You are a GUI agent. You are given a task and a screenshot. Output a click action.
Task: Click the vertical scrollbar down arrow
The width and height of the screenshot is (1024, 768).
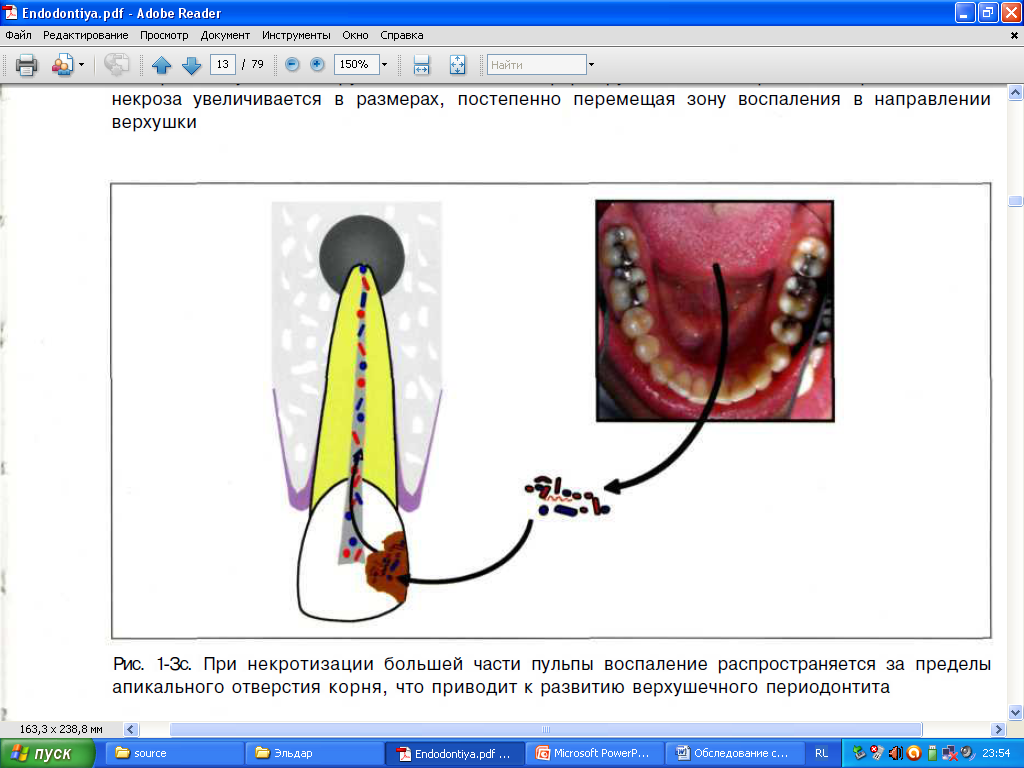[1016, 712]
